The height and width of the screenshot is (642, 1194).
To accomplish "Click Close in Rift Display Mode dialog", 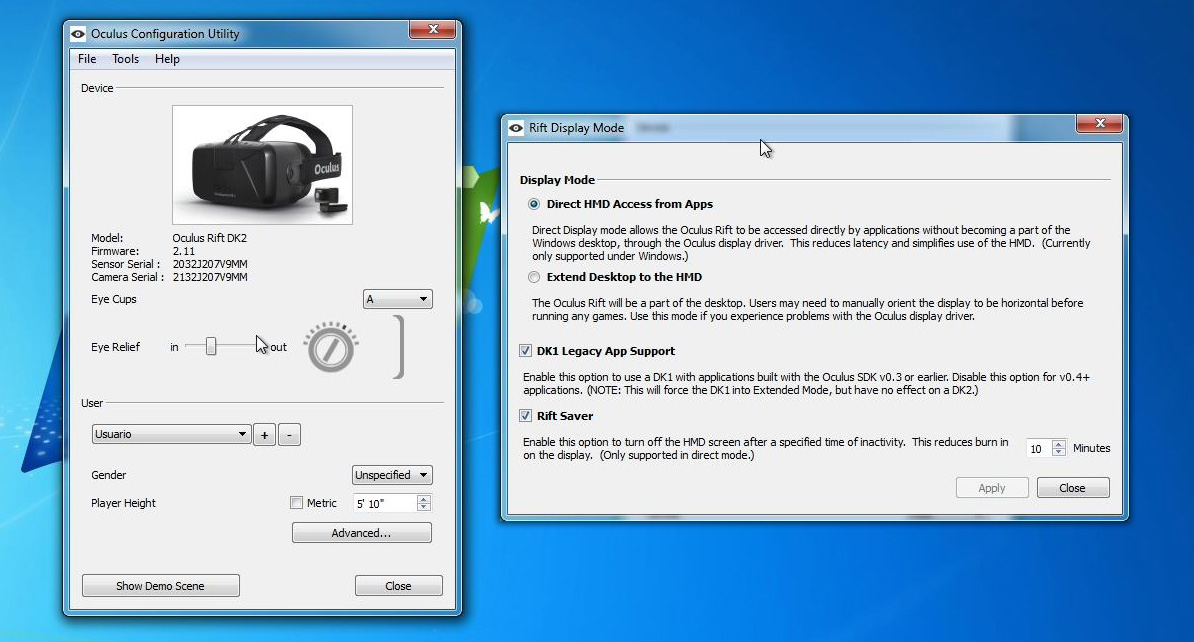I will tap(1072, 488).
